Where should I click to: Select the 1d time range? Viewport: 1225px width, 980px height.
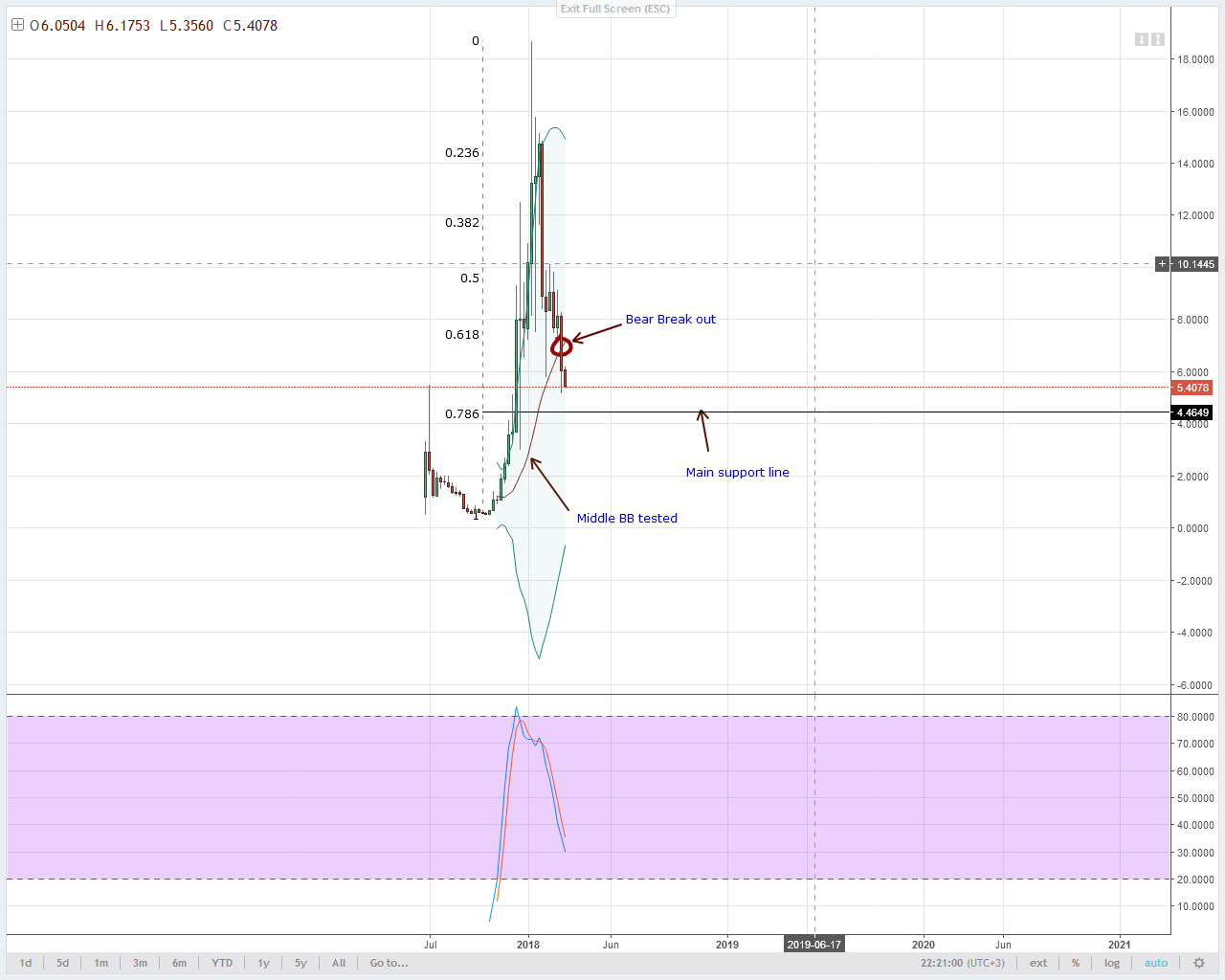[x=26, y=963]
